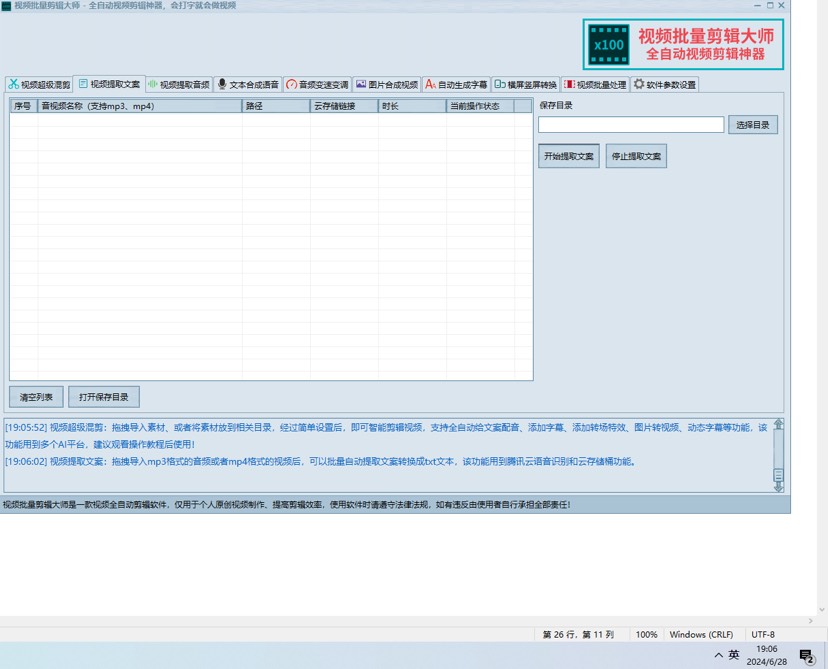Click the letter A icon for 自动生成字幕
Image resolution: width=828 pixels, height=669 pixels.
430,85
